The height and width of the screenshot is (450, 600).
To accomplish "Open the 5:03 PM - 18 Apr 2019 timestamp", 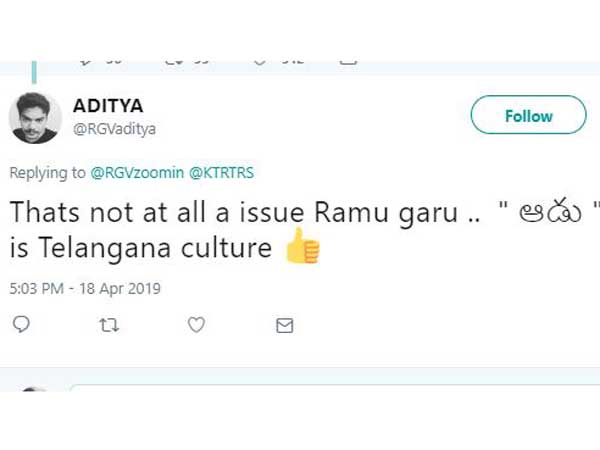I will (85, 289).
